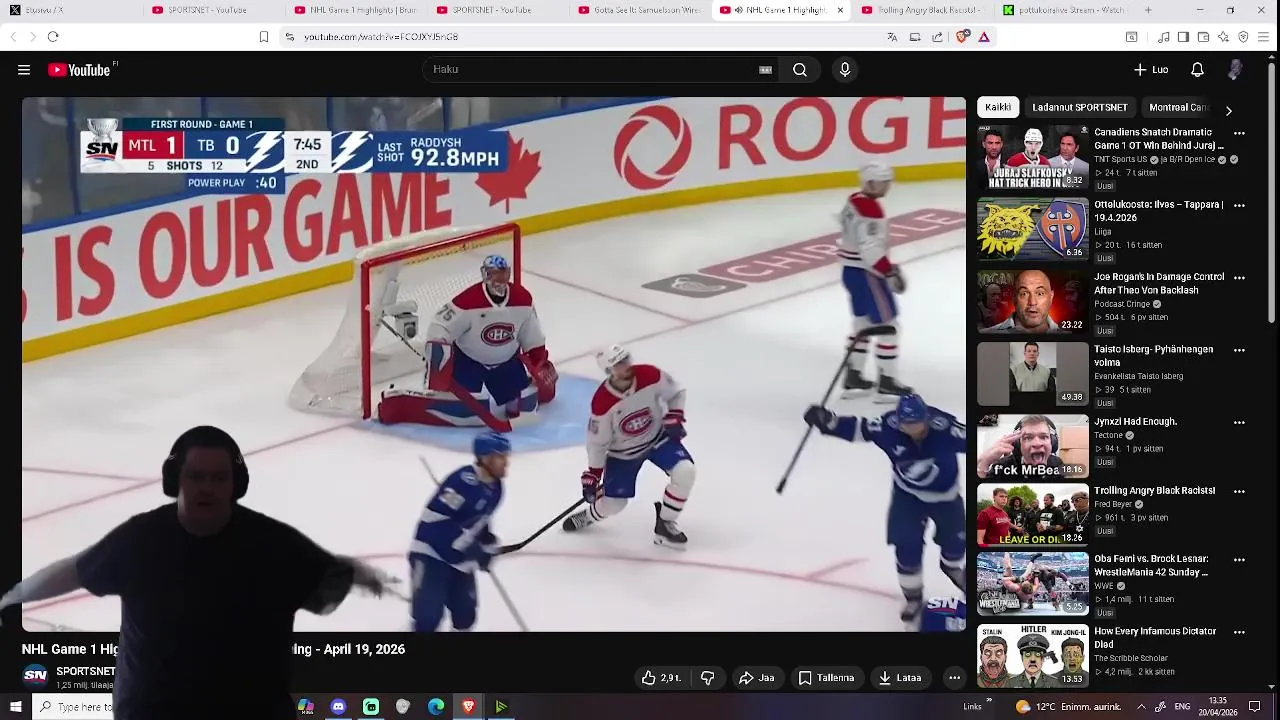Open Oba Femi vs. Brock Lesnar video link
Screen dimensions: 1280x720
click(1152, 566)
